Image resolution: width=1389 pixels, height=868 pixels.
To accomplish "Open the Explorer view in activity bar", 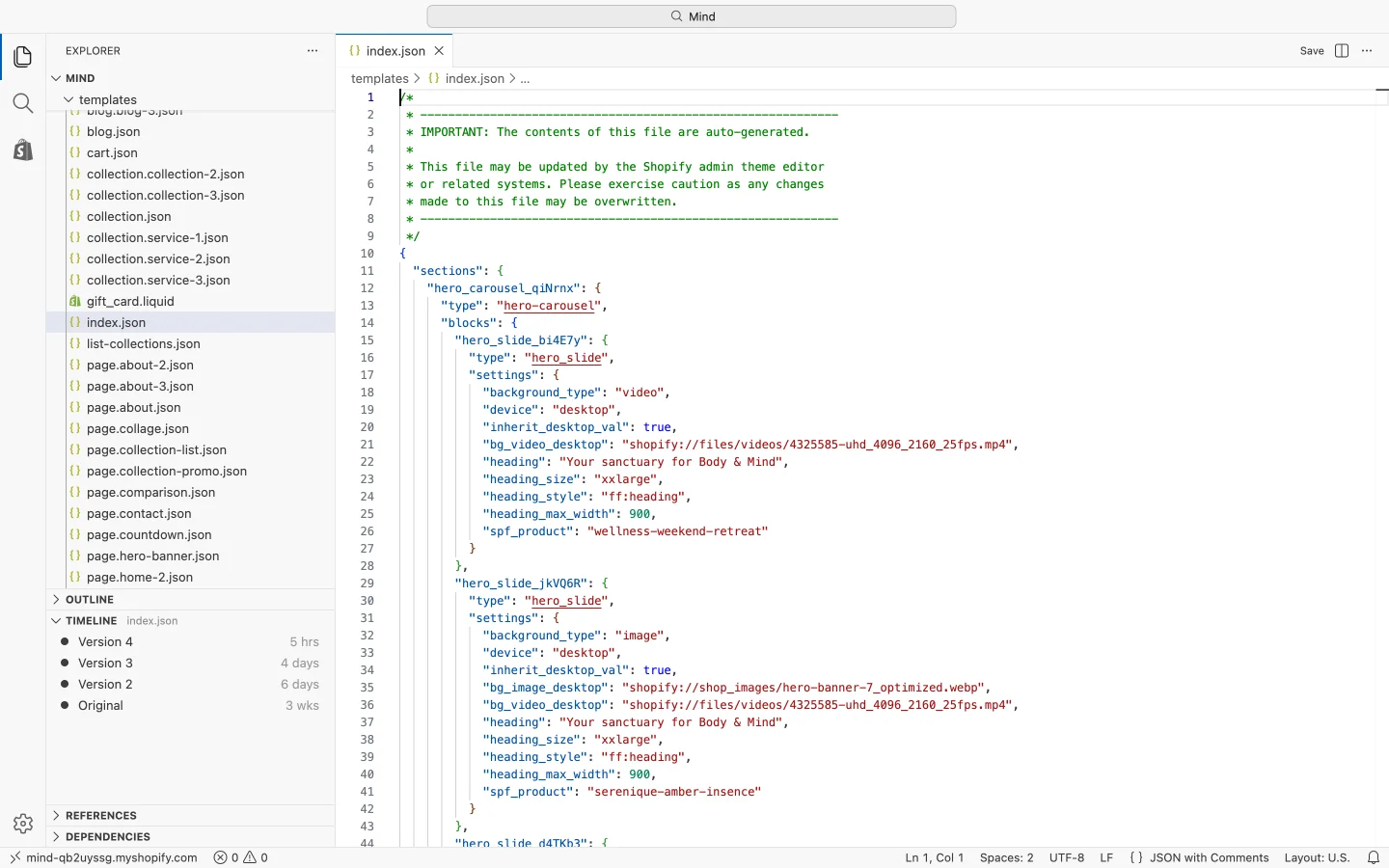I will point(23,57).
